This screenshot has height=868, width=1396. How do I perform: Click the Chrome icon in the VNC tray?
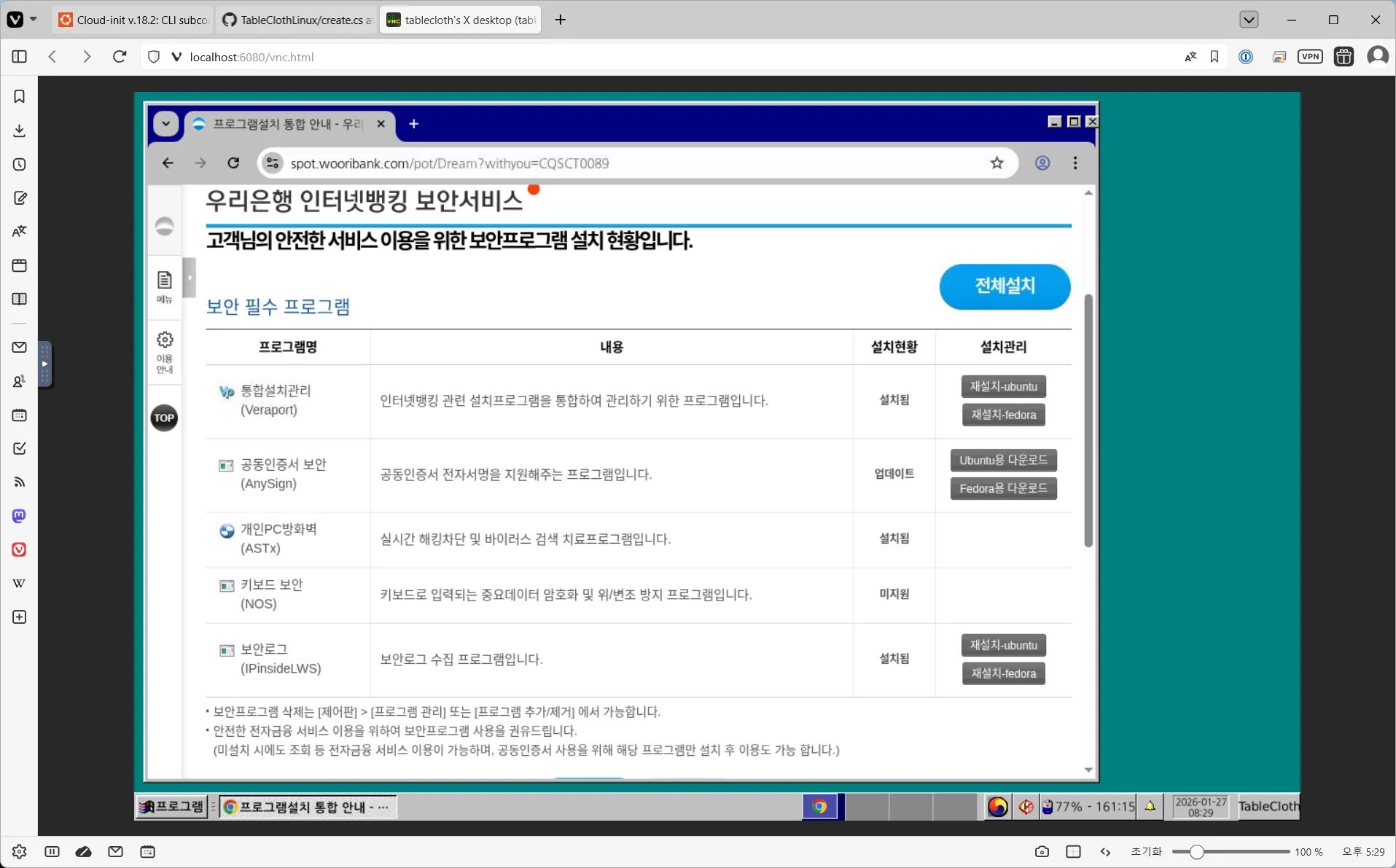[819, 807]
